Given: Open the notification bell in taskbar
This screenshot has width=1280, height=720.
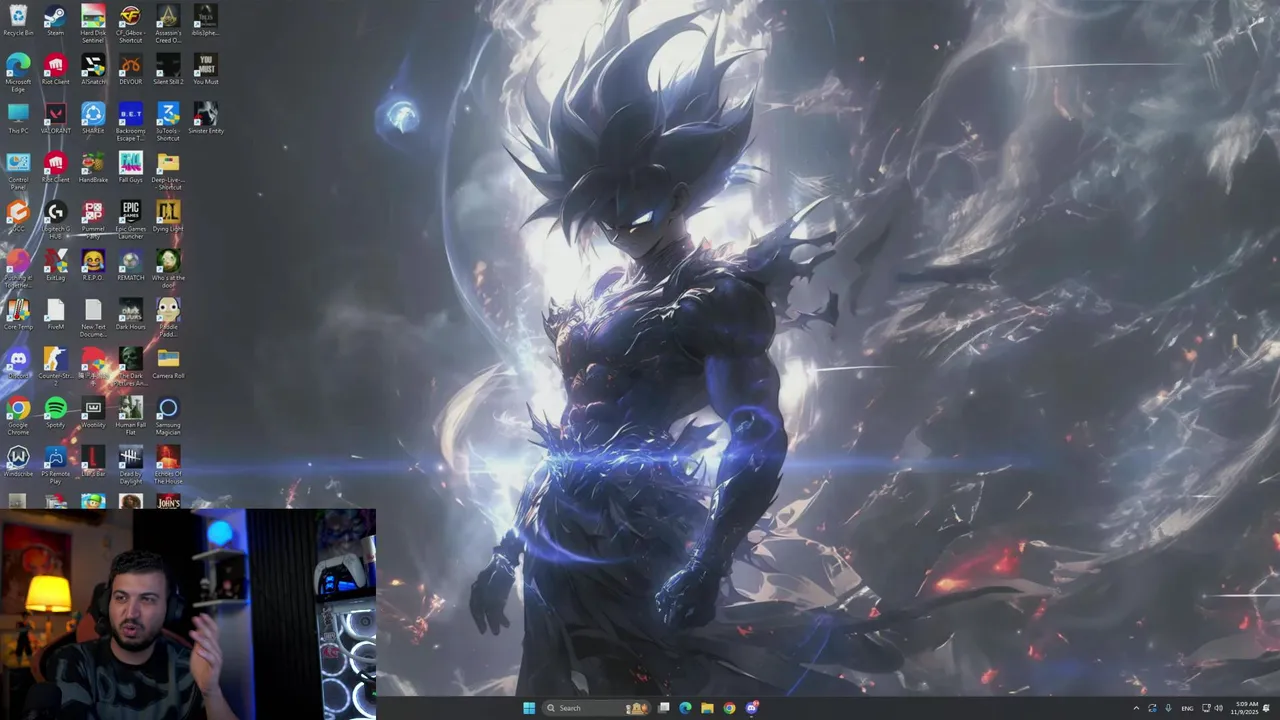Looking at the screenshot, I should [1267, 708].
